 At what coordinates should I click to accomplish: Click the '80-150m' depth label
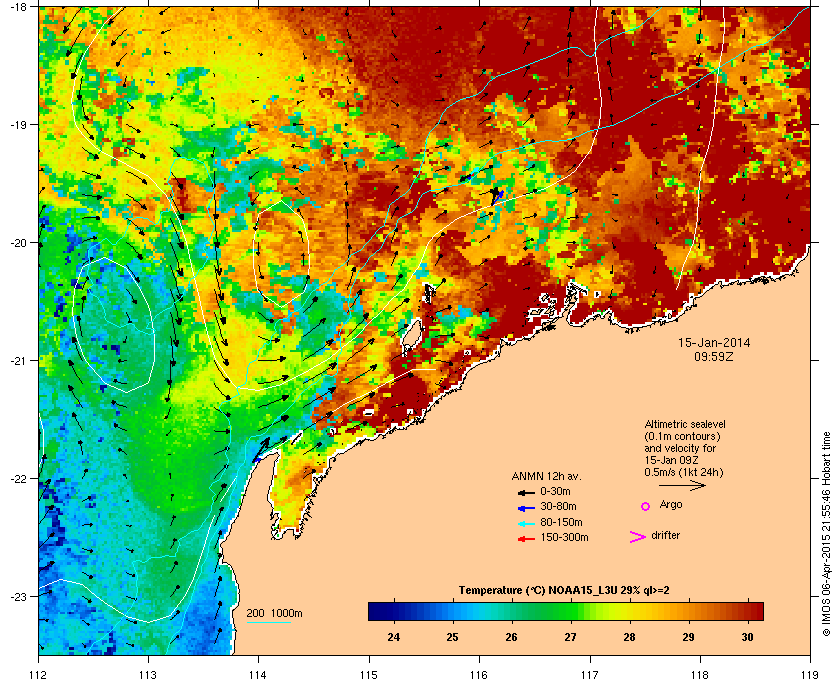pos(561,522)
